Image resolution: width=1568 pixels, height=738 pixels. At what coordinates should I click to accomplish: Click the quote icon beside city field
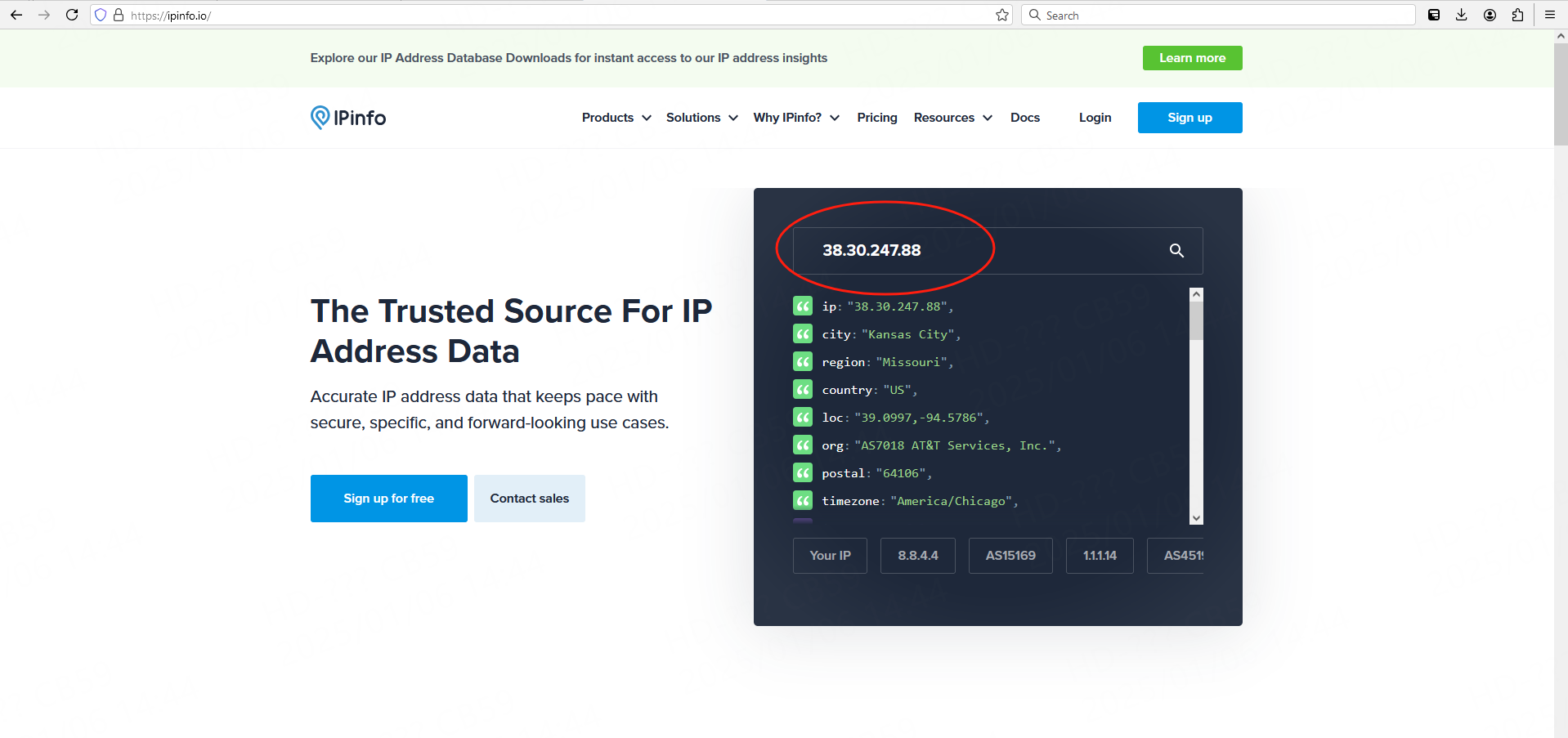803,334
